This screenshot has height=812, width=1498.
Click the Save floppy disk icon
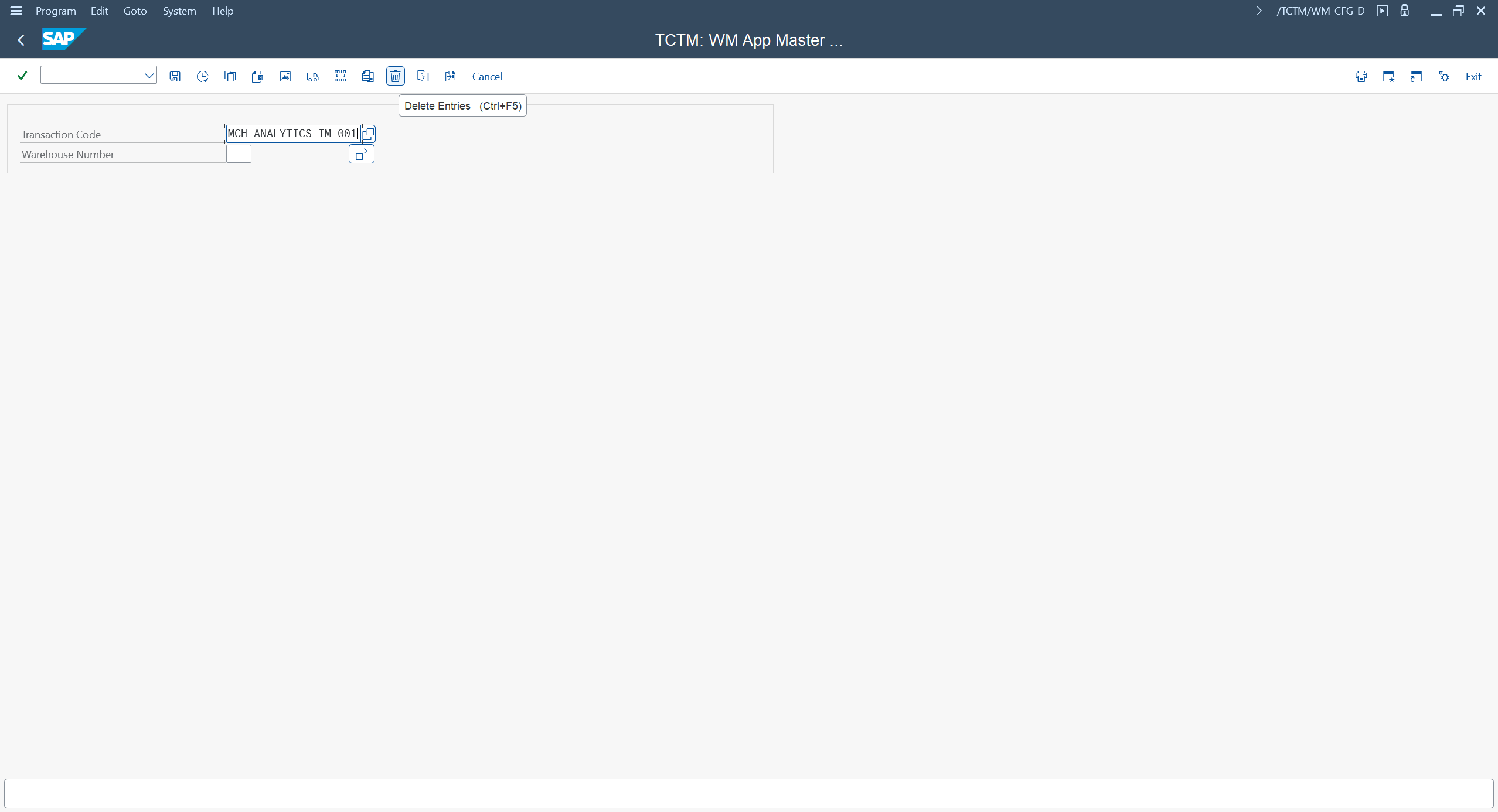pos(175,76)
